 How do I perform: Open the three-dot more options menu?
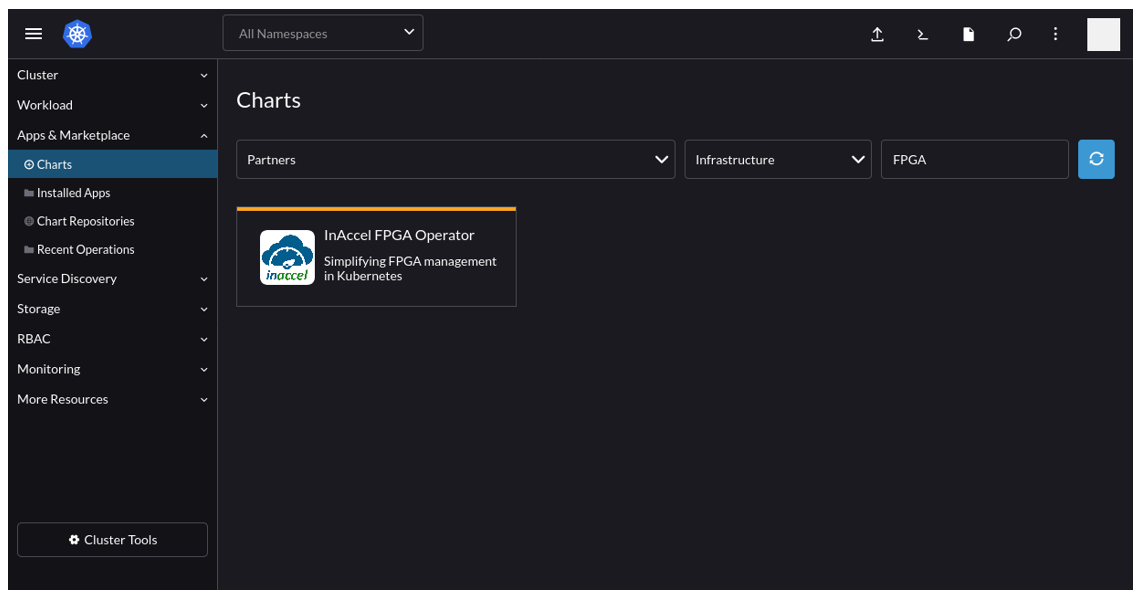[1055, 34]
